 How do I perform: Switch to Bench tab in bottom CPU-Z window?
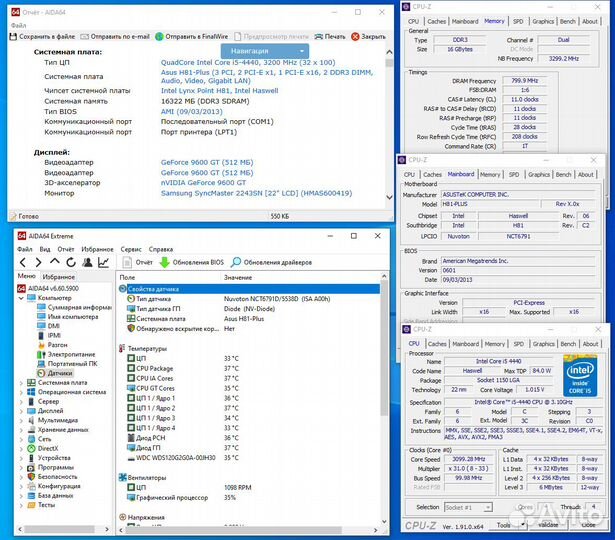point(568,344)
